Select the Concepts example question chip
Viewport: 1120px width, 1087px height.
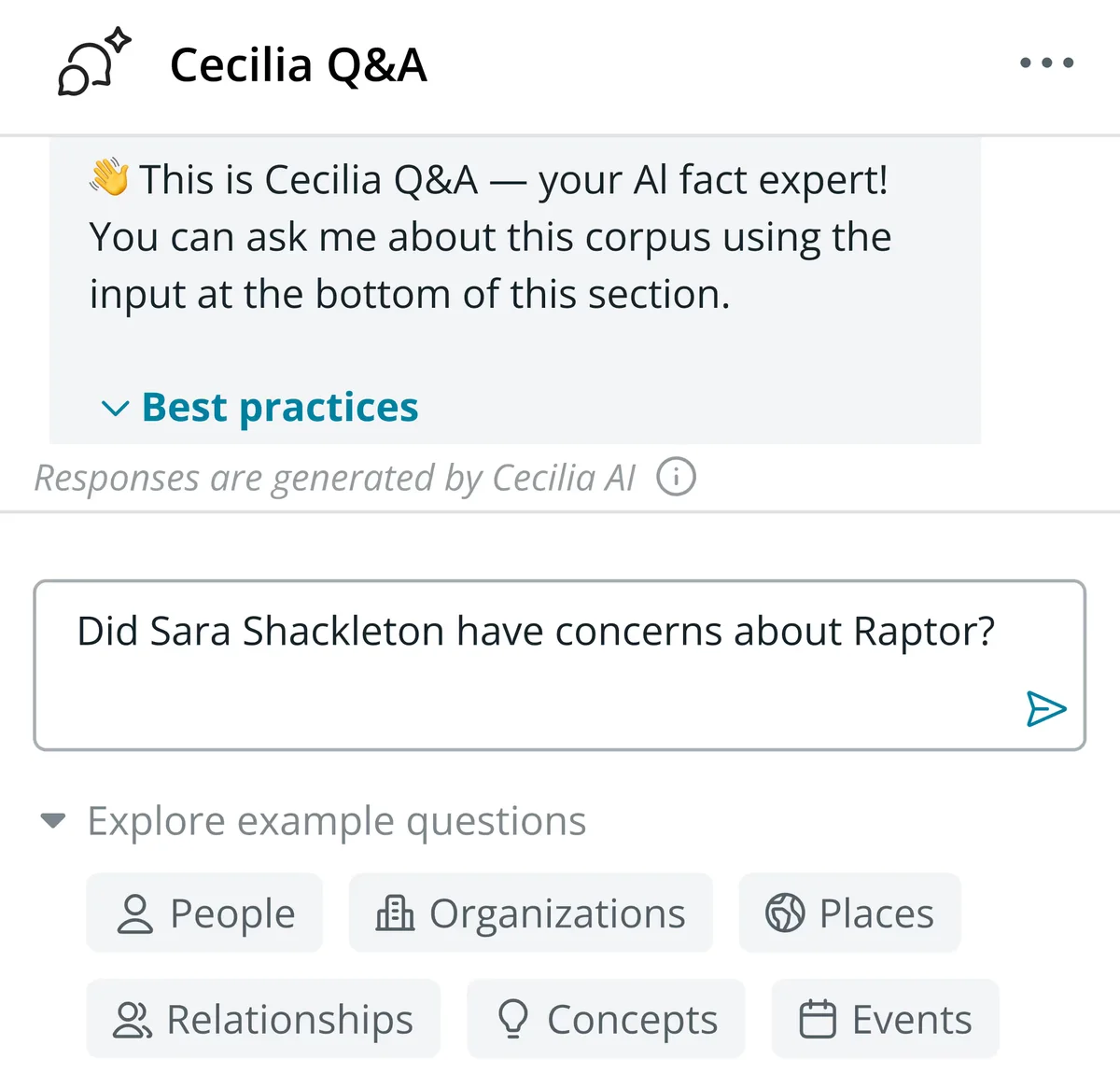[605, 1019]
